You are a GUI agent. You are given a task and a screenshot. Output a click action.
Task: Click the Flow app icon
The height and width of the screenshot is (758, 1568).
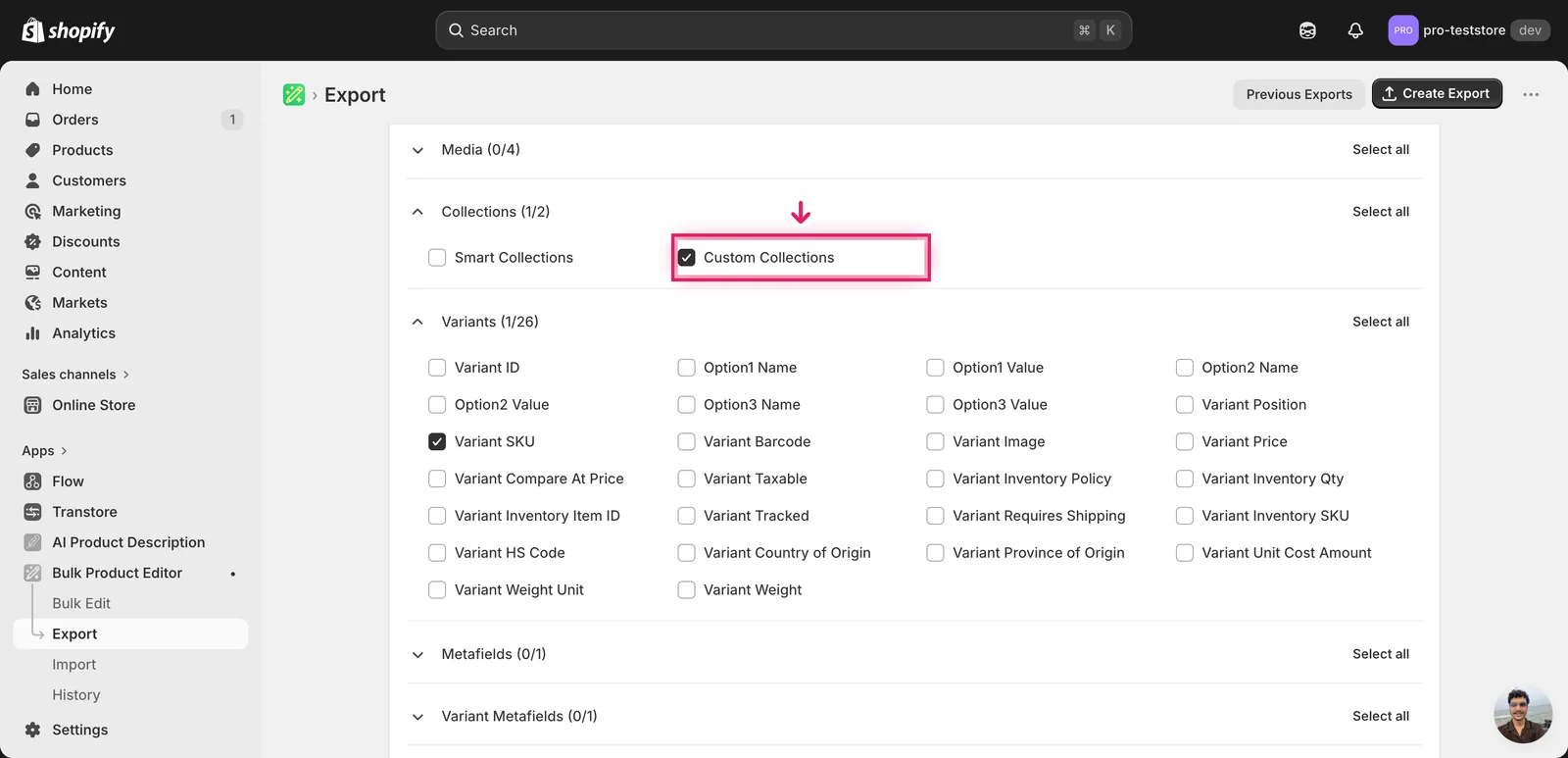[32, 481]
